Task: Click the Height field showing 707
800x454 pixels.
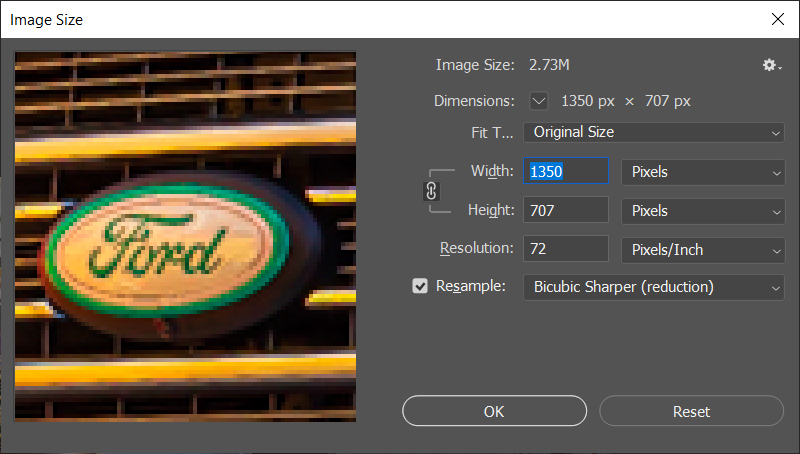Action: (566, 210)
